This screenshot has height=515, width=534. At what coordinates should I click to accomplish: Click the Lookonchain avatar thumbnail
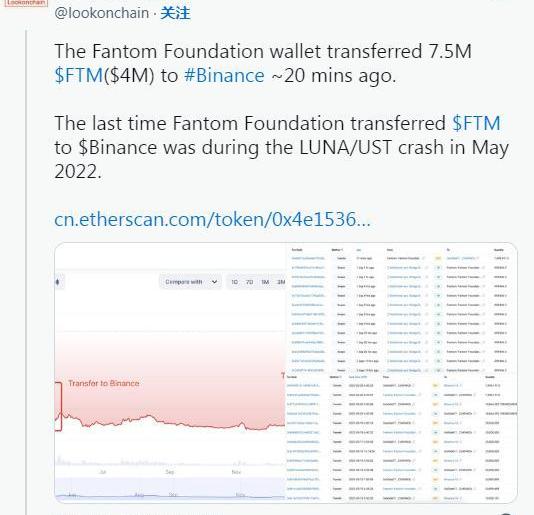pyautogui.click(x=26, y=3)
